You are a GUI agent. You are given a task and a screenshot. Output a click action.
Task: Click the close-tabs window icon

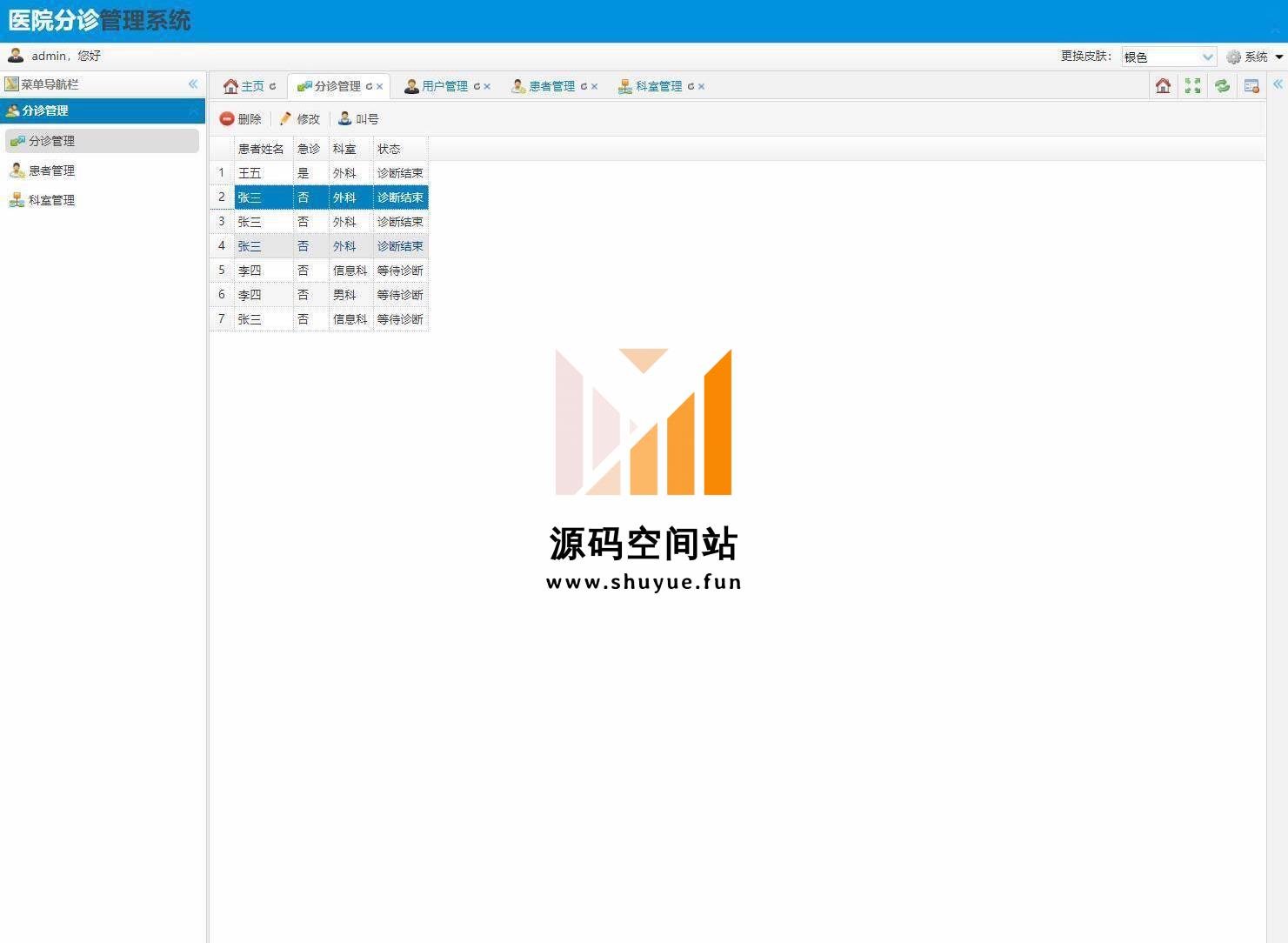pyautogui.click(x=1251, y=85)
